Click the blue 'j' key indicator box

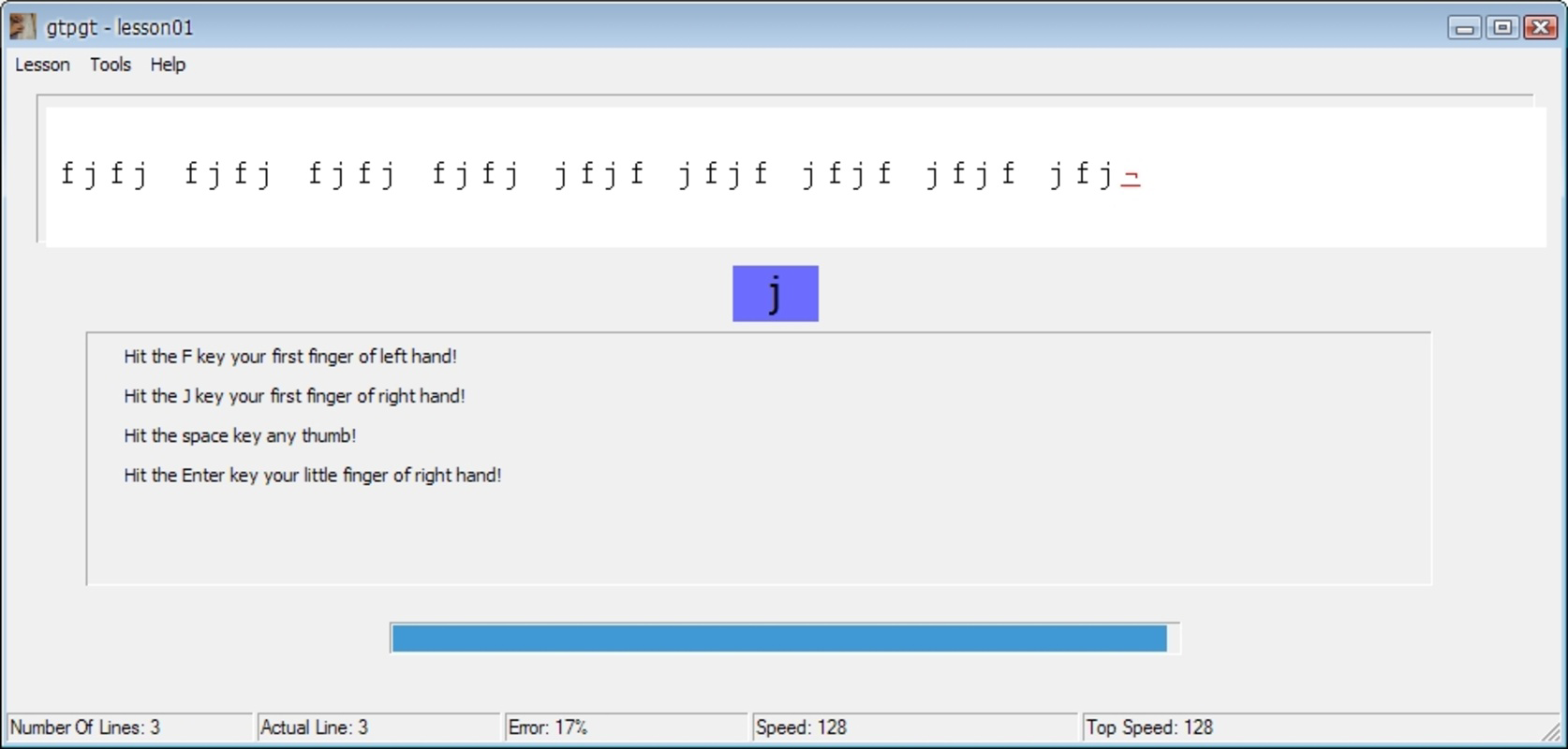[x=776, y=293]
